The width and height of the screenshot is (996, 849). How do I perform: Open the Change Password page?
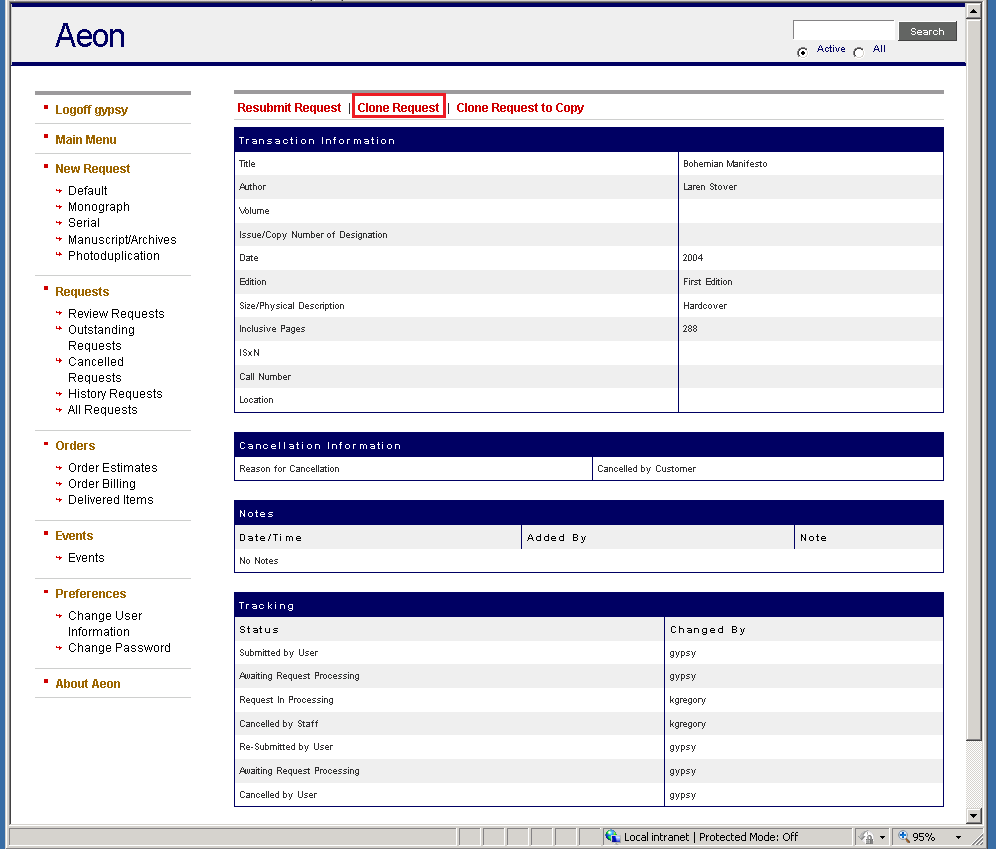tap(119, 648)
